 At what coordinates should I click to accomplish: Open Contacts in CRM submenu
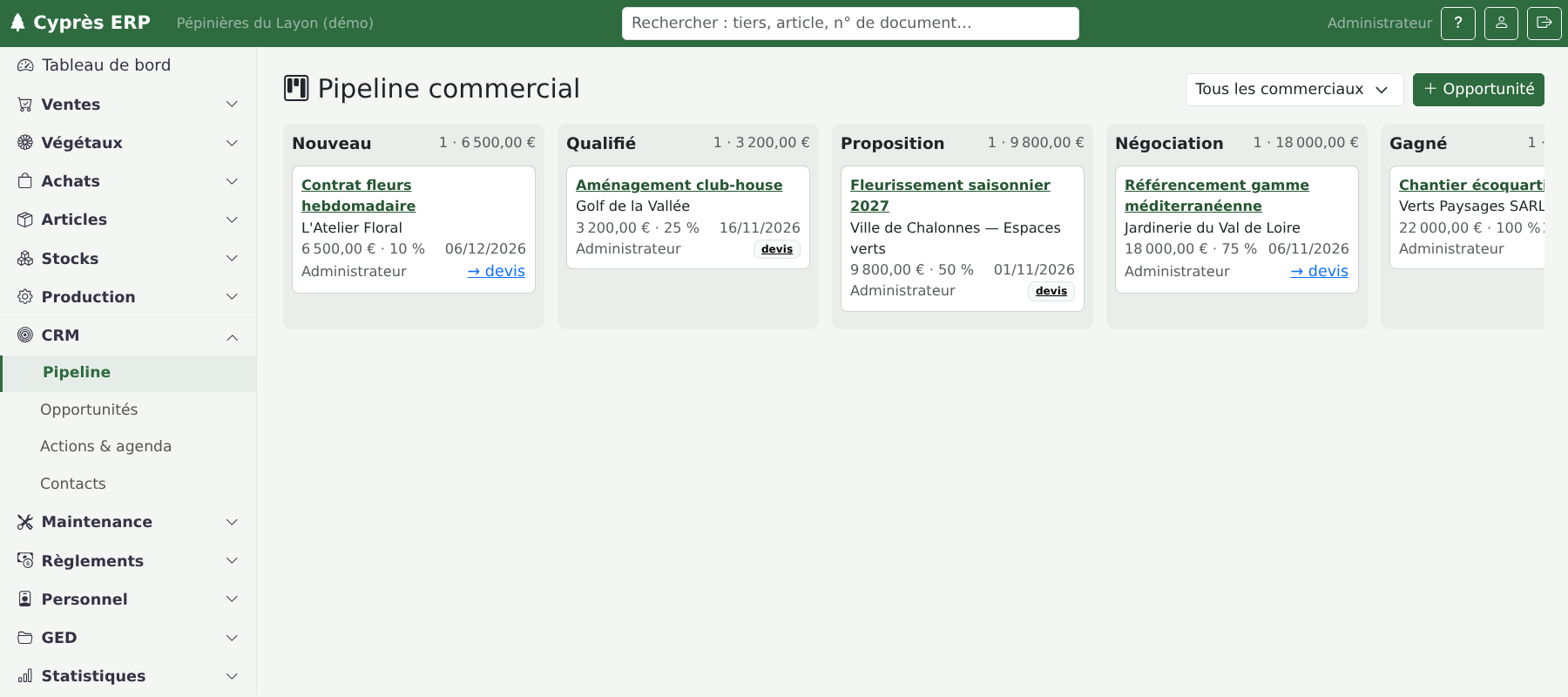click(129, 484)
